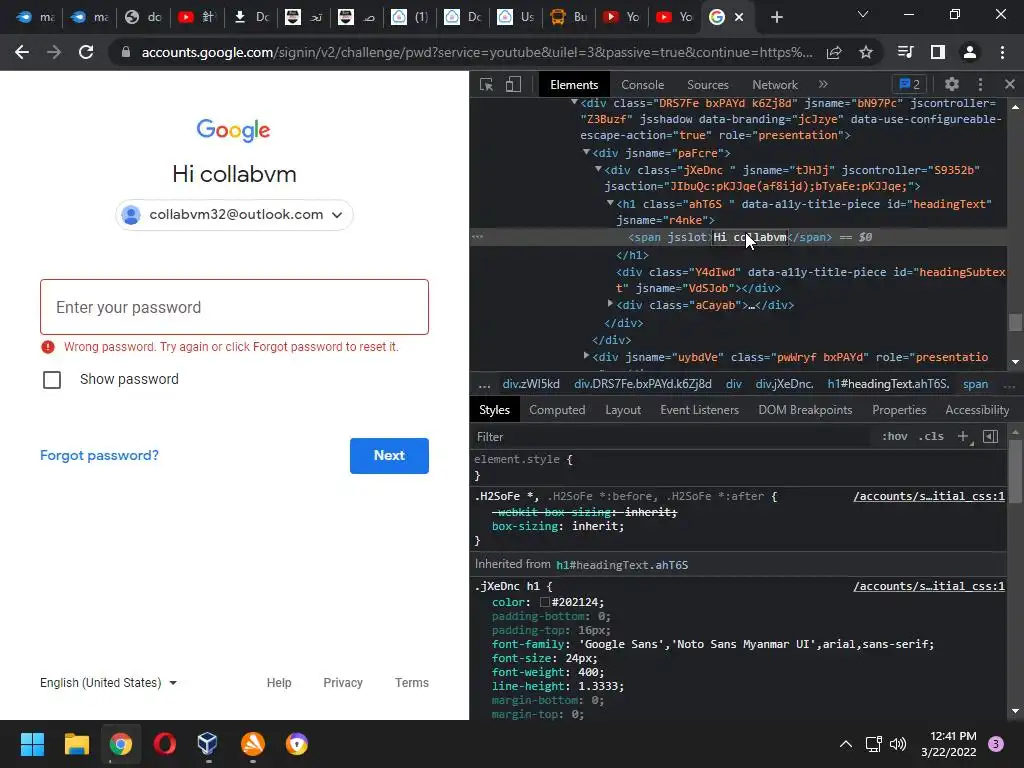Switch to the Layout pane tab
Screen dimensions: 1024x768
(x=622, y=409)
